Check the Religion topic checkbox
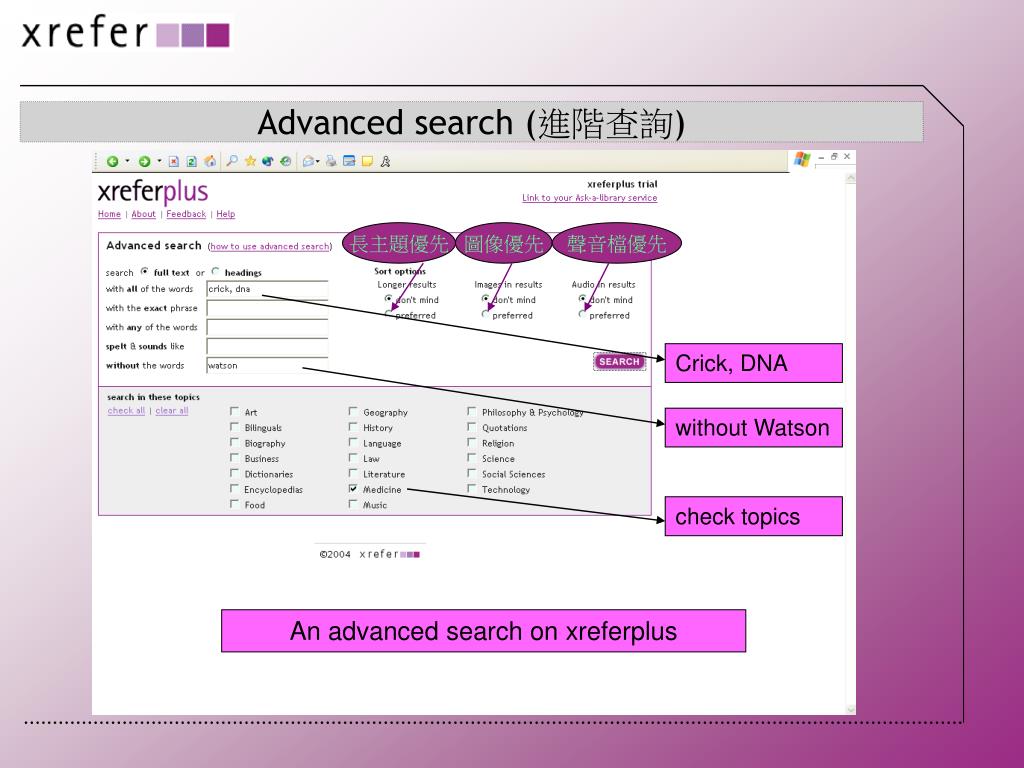 [x=472, y=442]
